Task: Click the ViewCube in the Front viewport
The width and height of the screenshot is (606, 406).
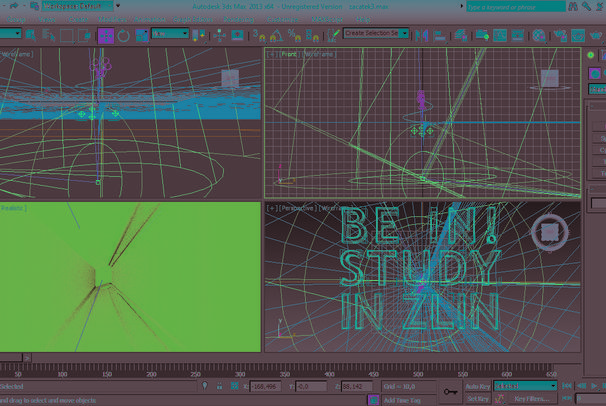Action: pos(549,78)
